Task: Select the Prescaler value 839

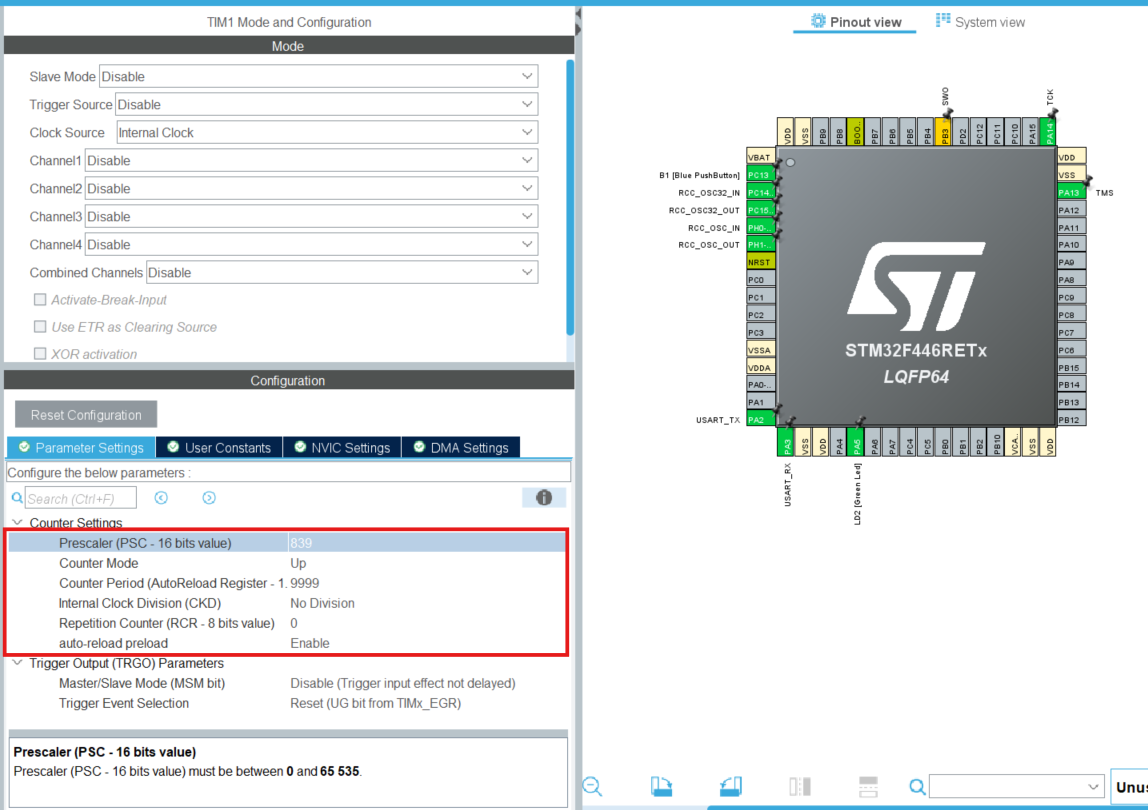Action: tap(301, 543)
